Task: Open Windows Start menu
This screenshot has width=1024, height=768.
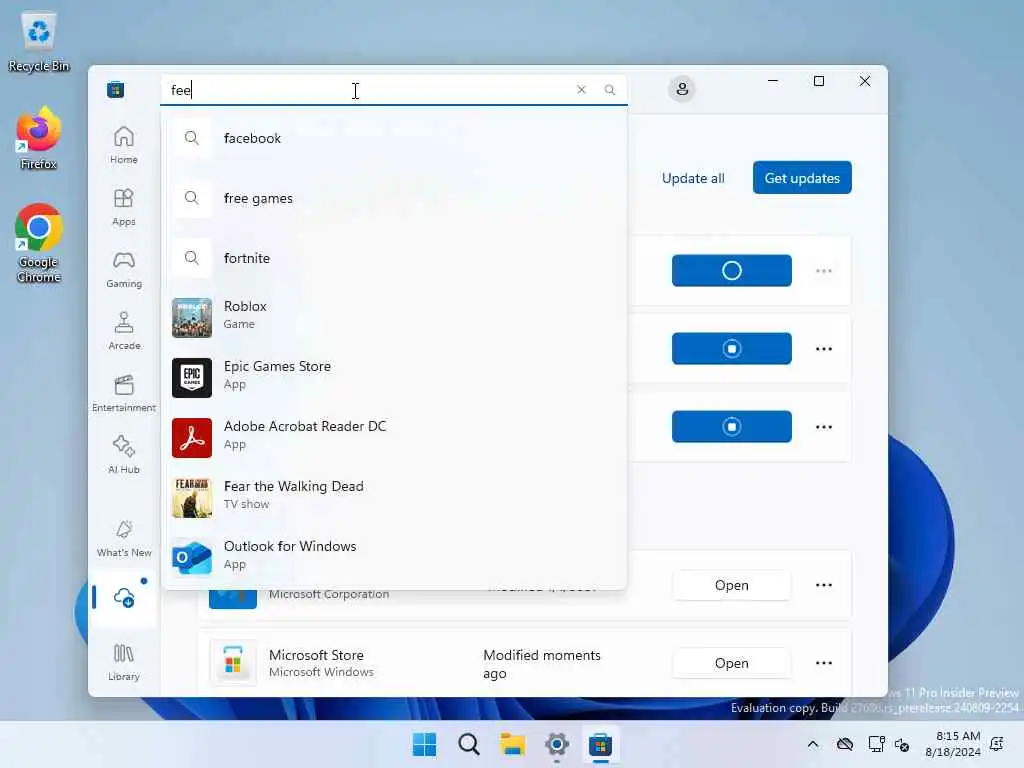Action: tap(424, 744)
